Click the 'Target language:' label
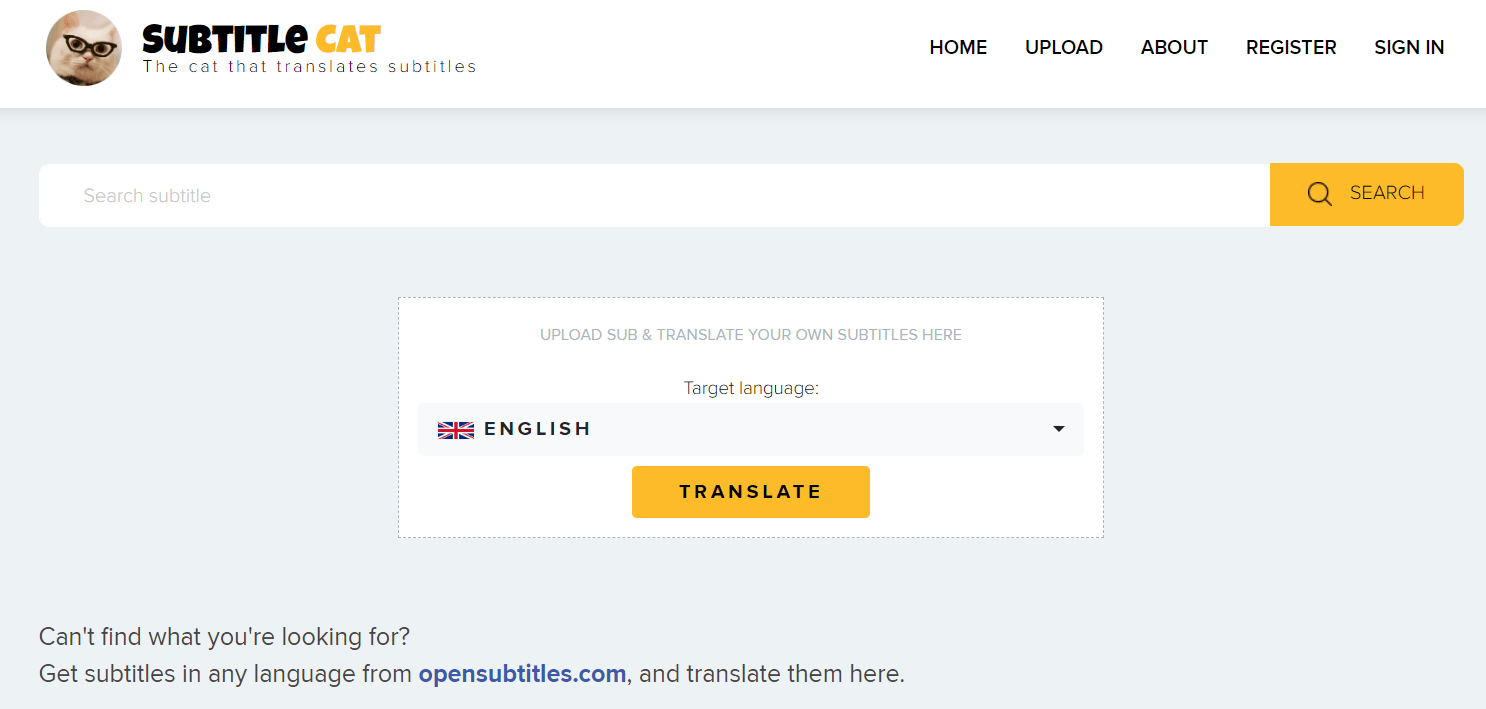Viewport: 1486px width, 709px height. (750, 388)
